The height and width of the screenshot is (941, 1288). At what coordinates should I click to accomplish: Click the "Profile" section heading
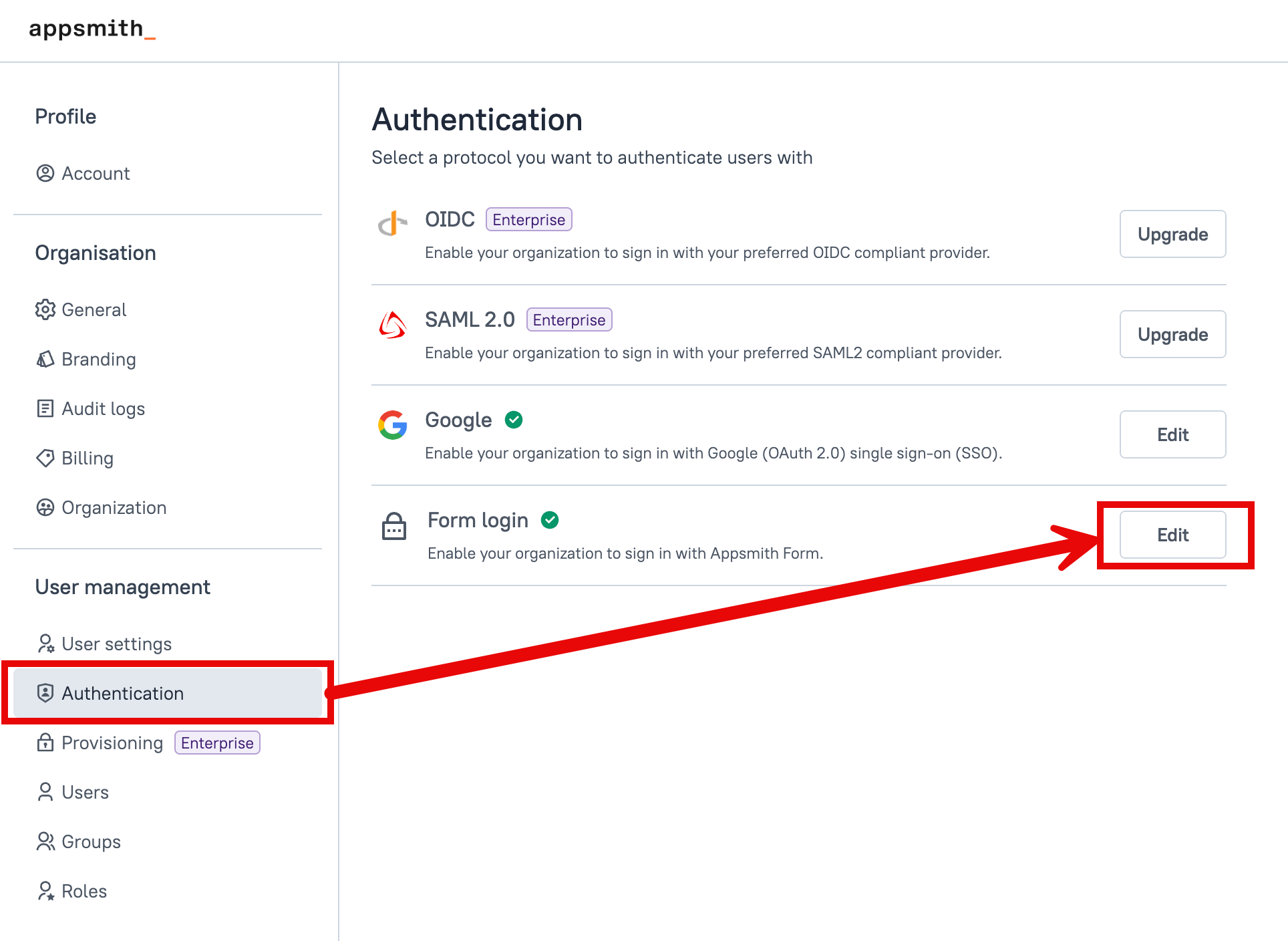pos(65,116)
